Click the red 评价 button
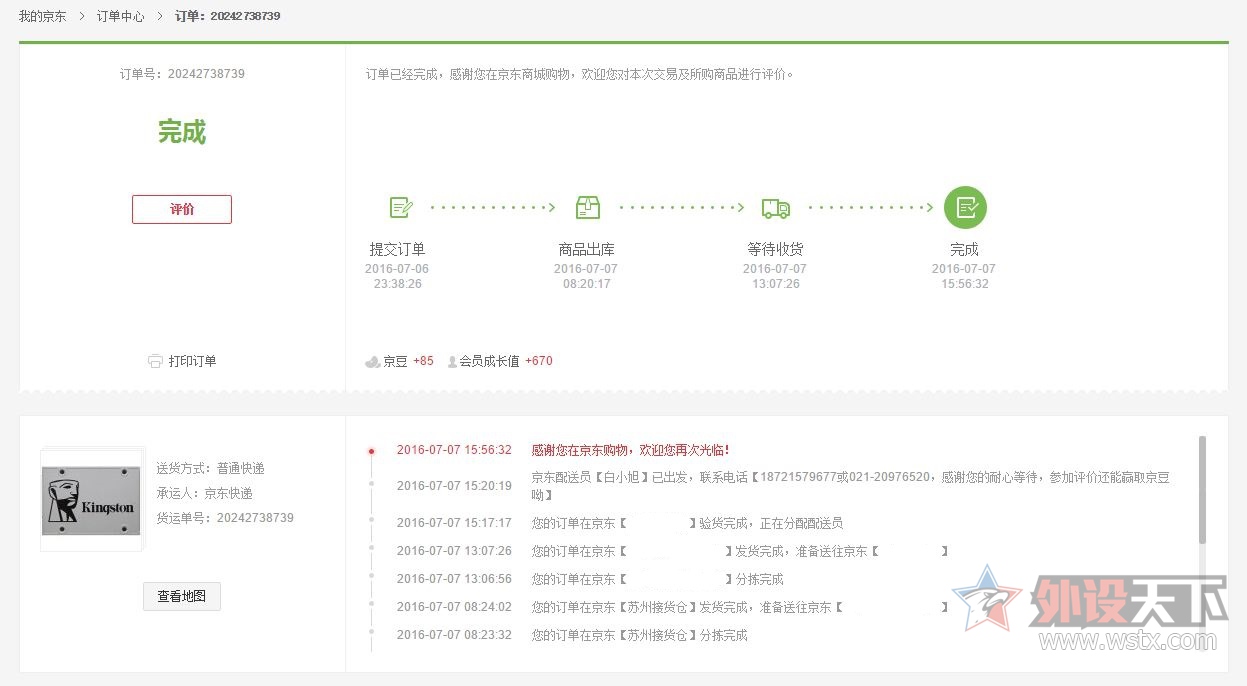Screen dimensions: 1247x686 (182, 209)
